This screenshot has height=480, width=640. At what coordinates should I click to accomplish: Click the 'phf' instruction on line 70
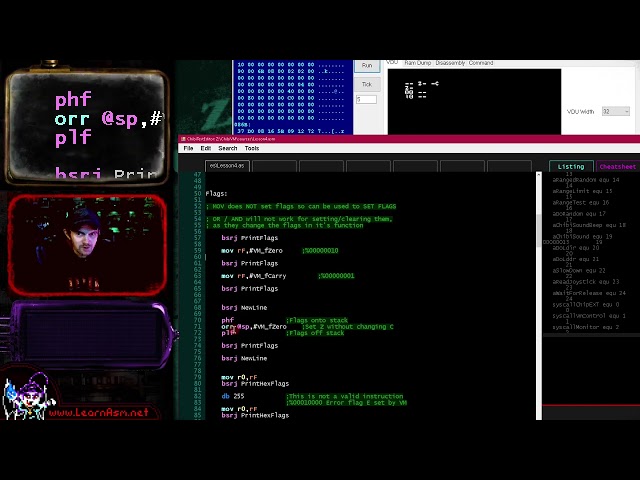pos(228,320)
